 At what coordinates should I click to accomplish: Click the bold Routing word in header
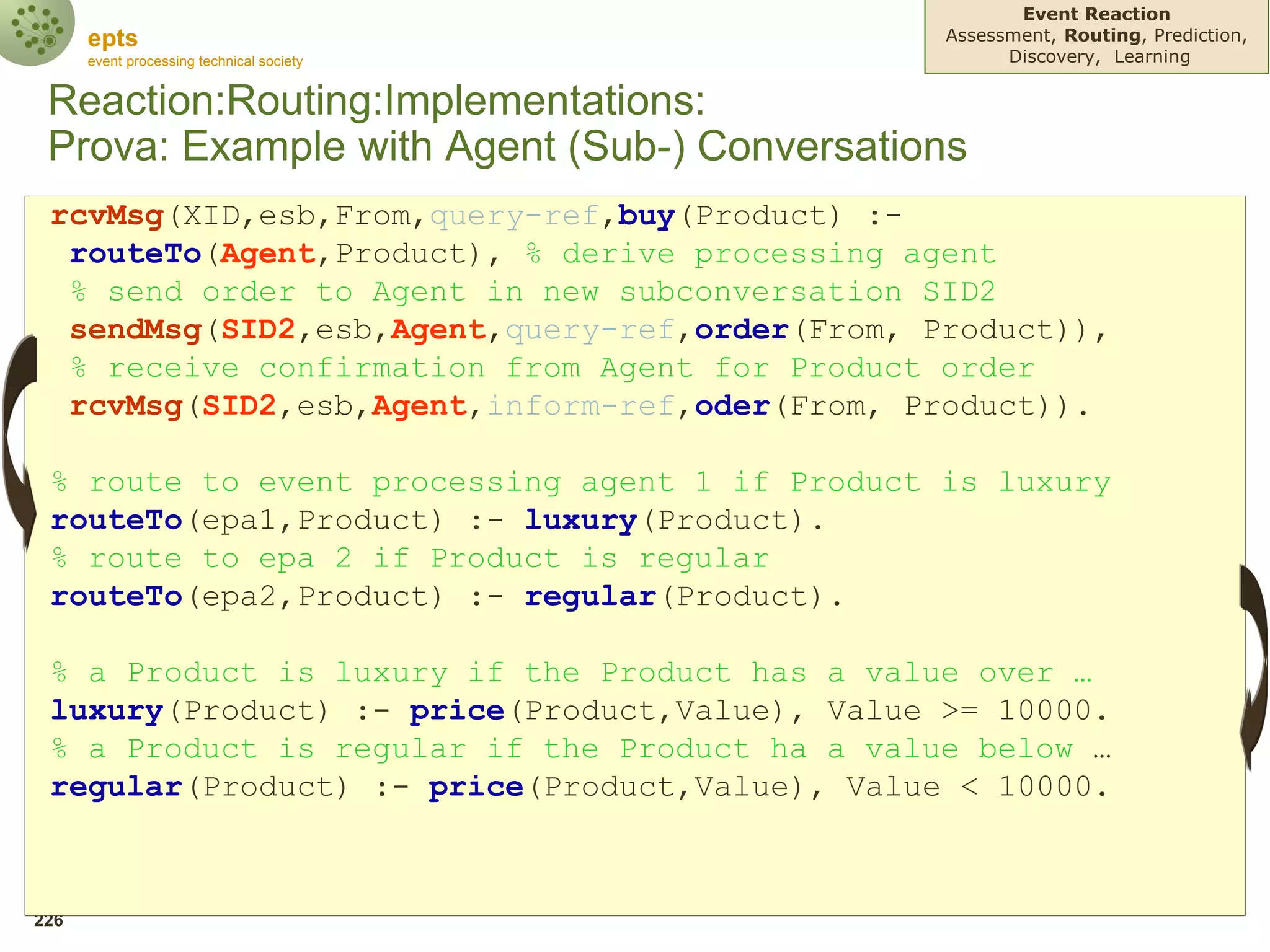1102,35
